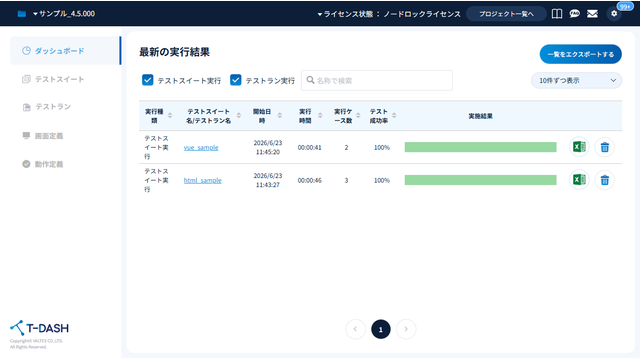Expand the ライセンス状態 dropdown
The width and height of the screenshot is (640, 360).
click(389, 14)
